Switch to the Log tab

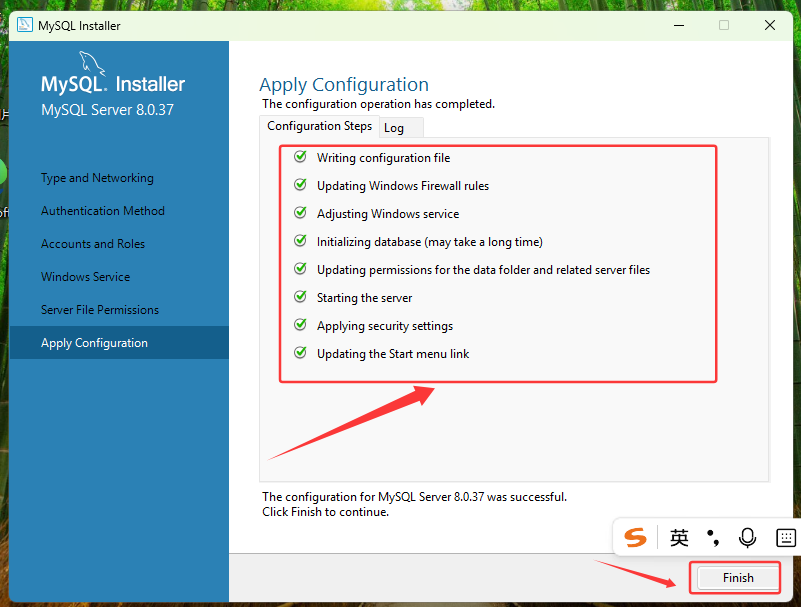[399, 127]
